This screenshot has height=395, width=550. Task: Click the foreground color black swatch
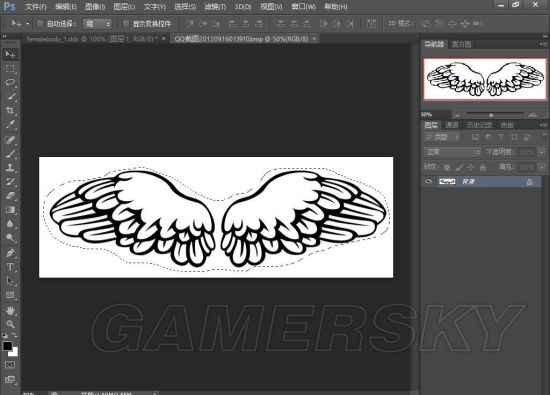(x=7, y=346)
